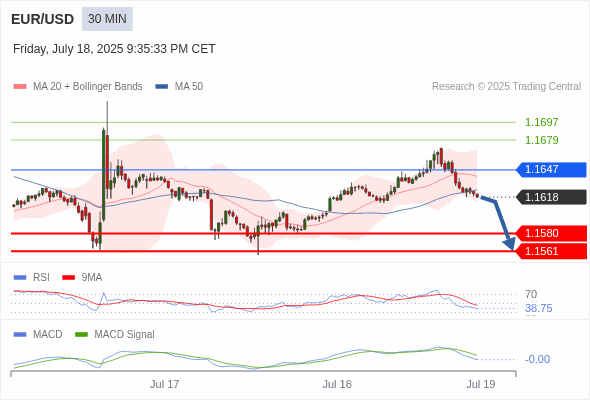The height and width of the screenshot is (400, 590).
Task: Click the MACD Signal color swatch
Action: 81,335
